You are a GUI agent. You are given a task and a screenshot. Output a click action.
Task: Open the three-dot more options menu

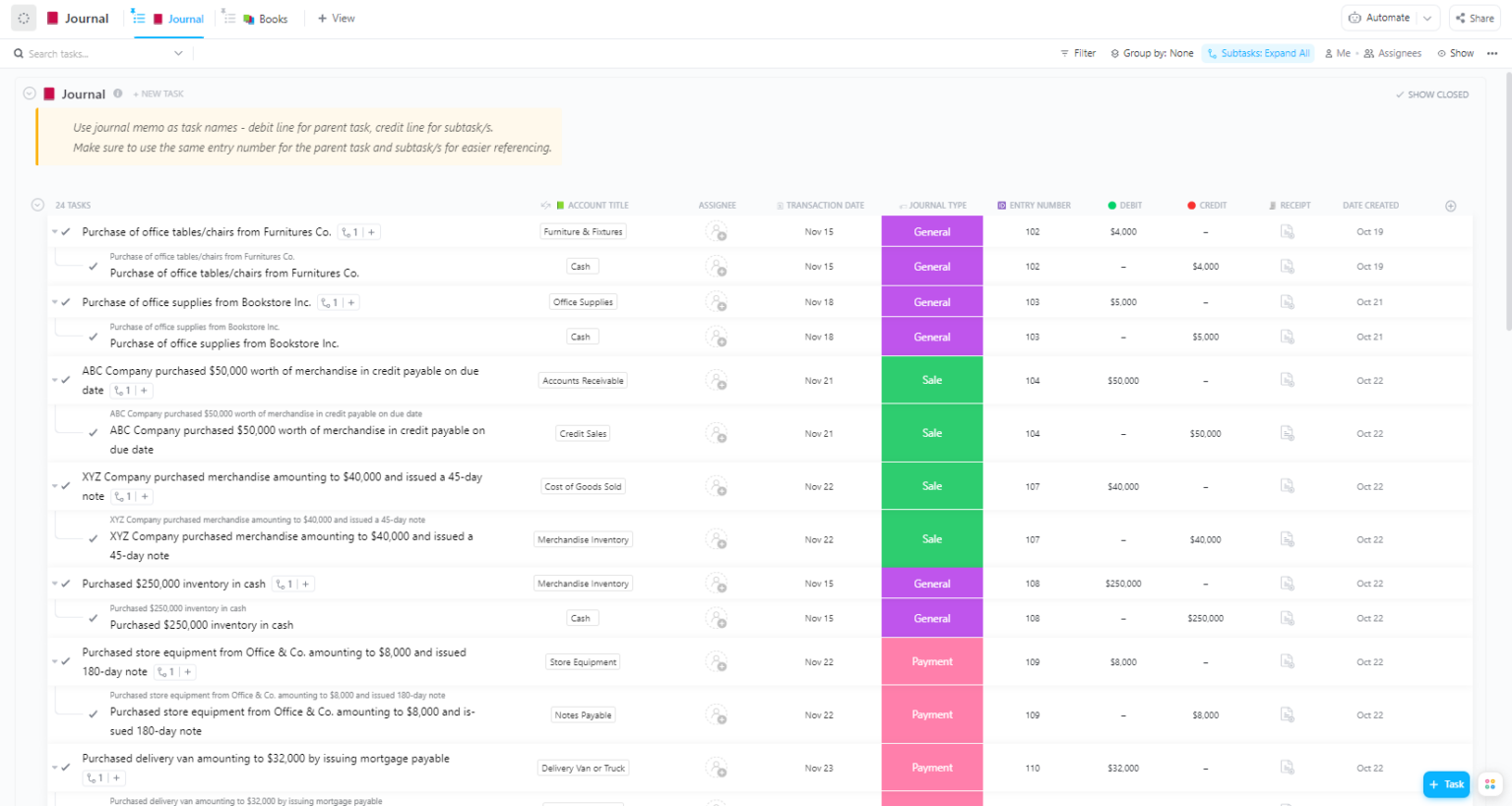click(1492, 53)
